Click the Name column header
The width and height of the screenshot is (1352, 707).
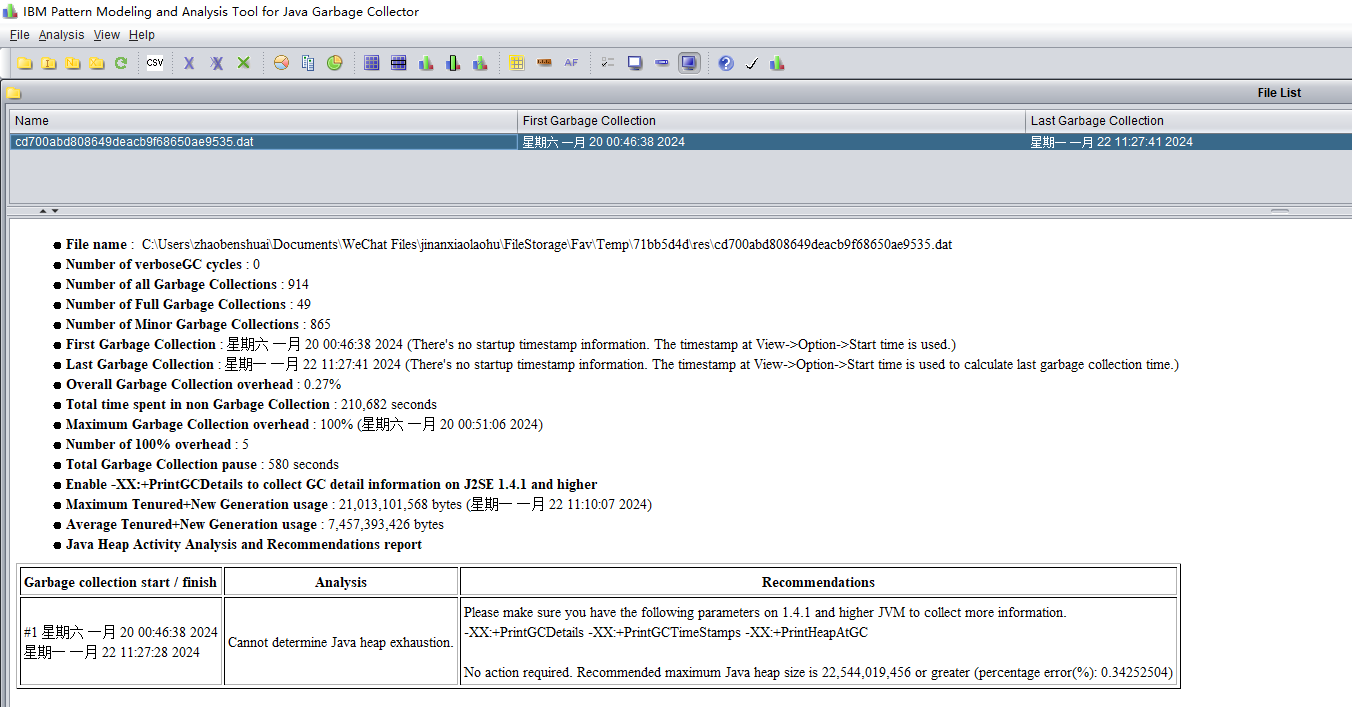tap(263, 121)
